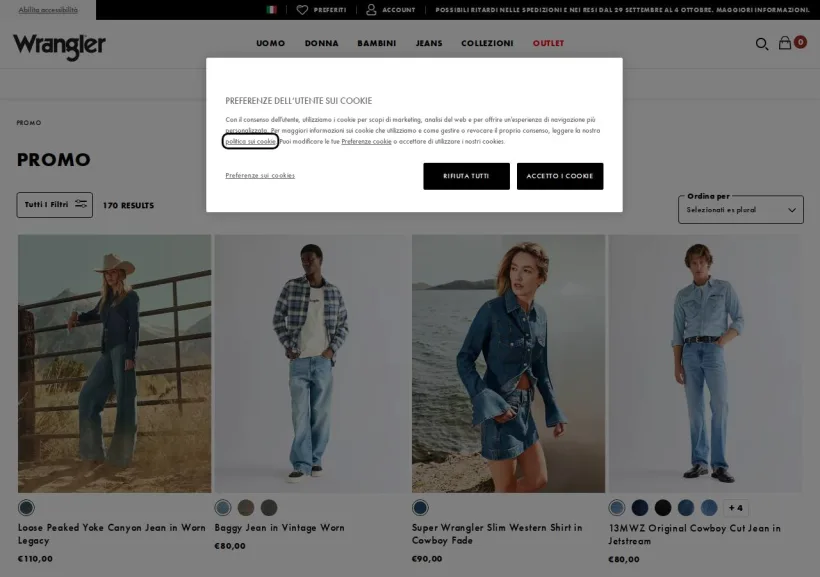820x577 pixels.
Task: Open Super Wrangler Slim Western Shirt image
Action: (x=508, y=364)
